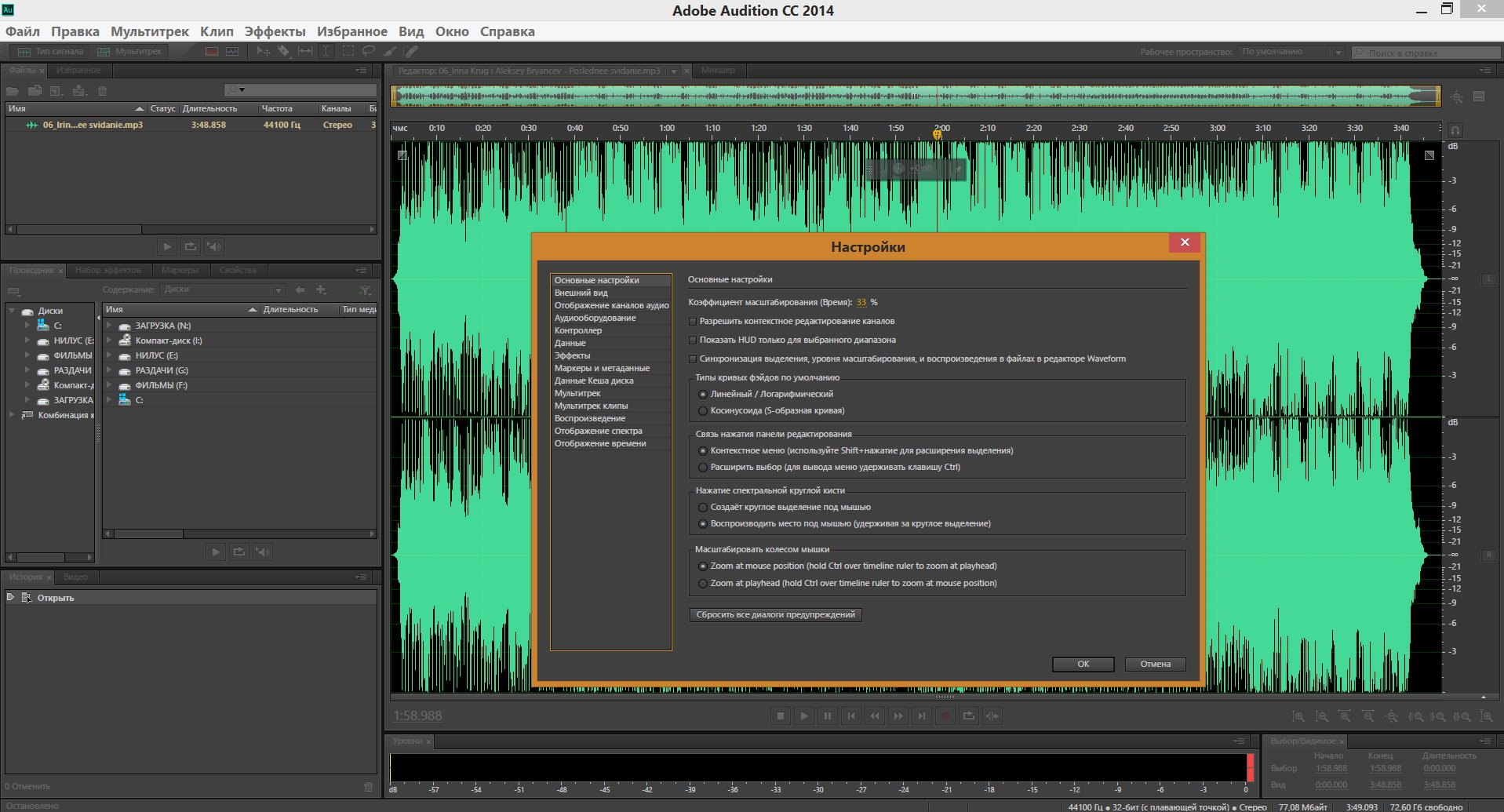Click the Open File folder icon in Files panel
Viewport: 1504px width, 812px height.
coord(13,90)
